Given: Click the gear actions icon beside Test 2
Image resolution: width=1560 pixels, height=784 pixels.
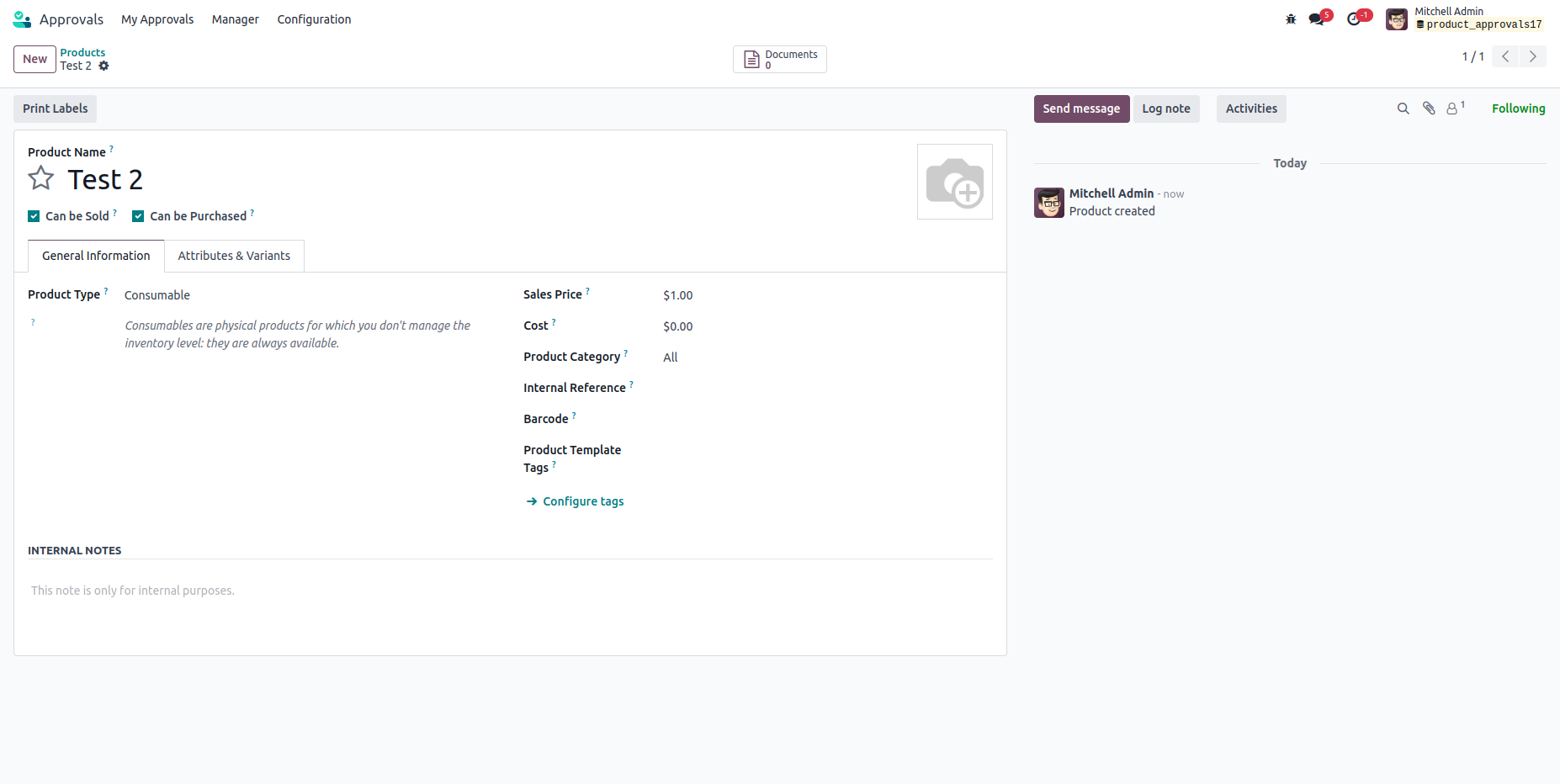Looking at the screenshot, I should click(103, 66).
